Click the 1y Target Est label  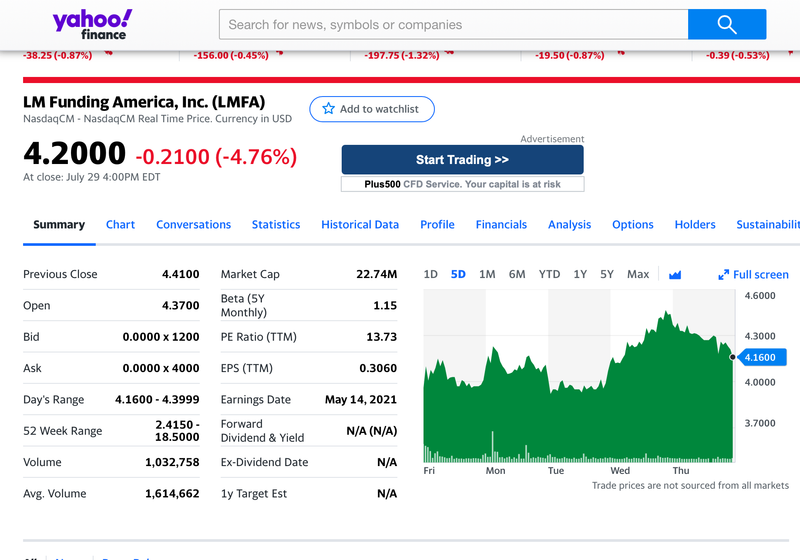tap(254, 493)
